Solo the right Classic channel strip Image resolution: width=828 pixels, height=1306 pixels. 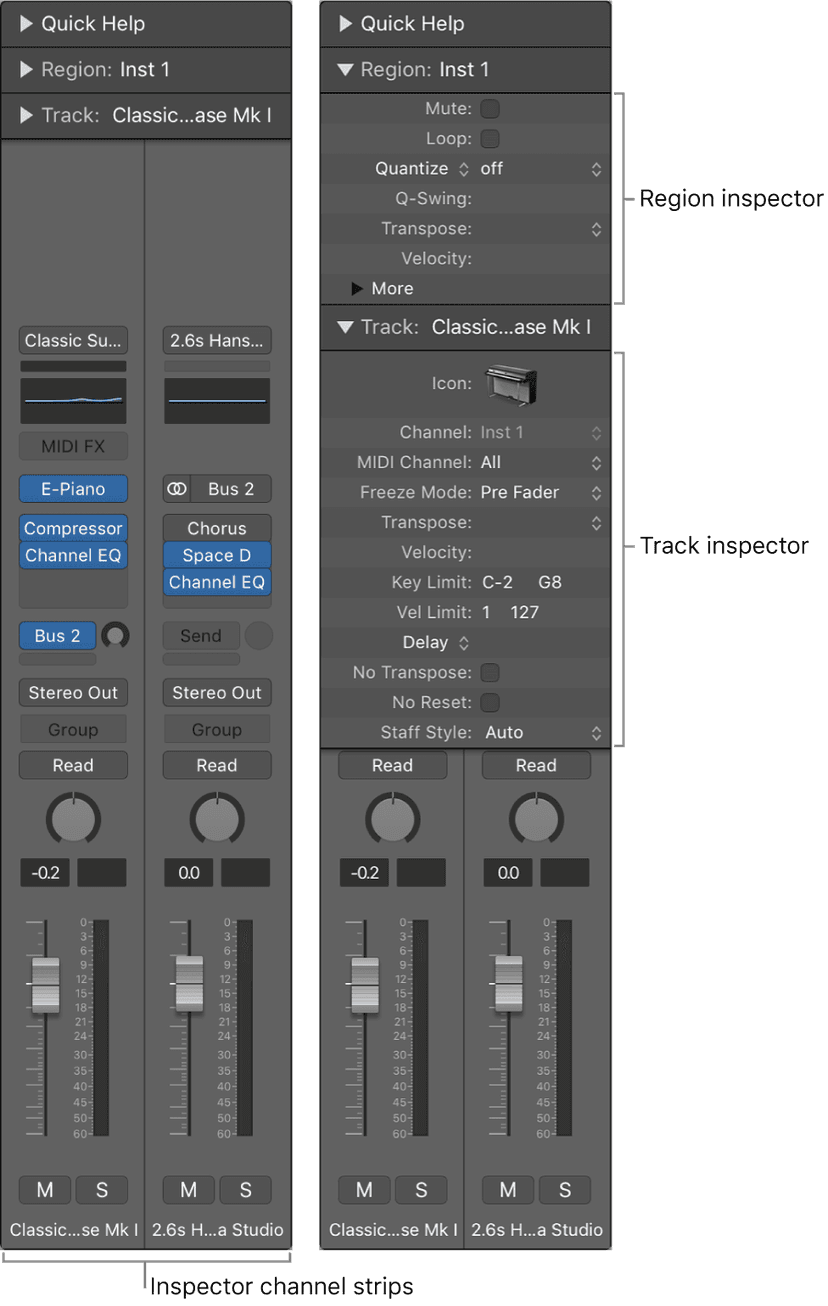(421, 1190)
